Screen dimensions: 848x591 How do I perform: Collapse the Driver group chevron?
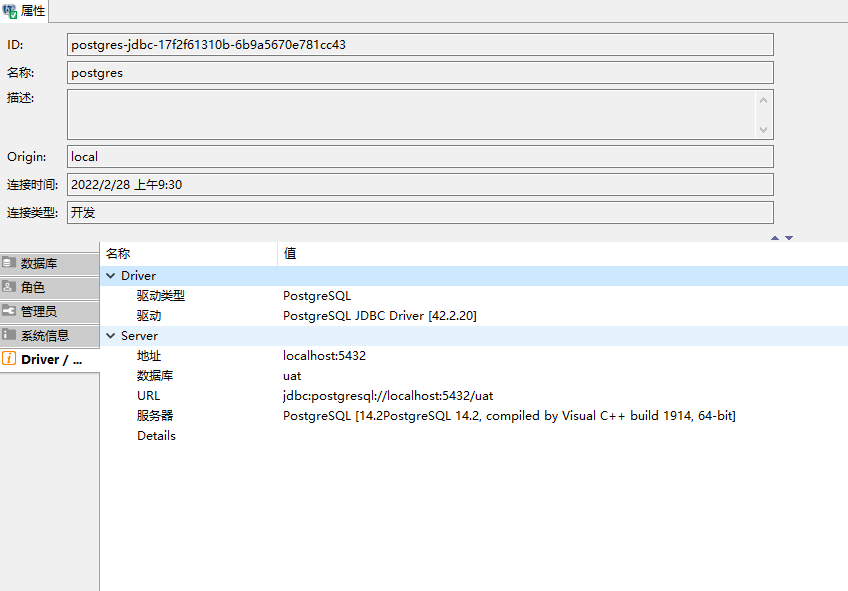tap(111, 276)
